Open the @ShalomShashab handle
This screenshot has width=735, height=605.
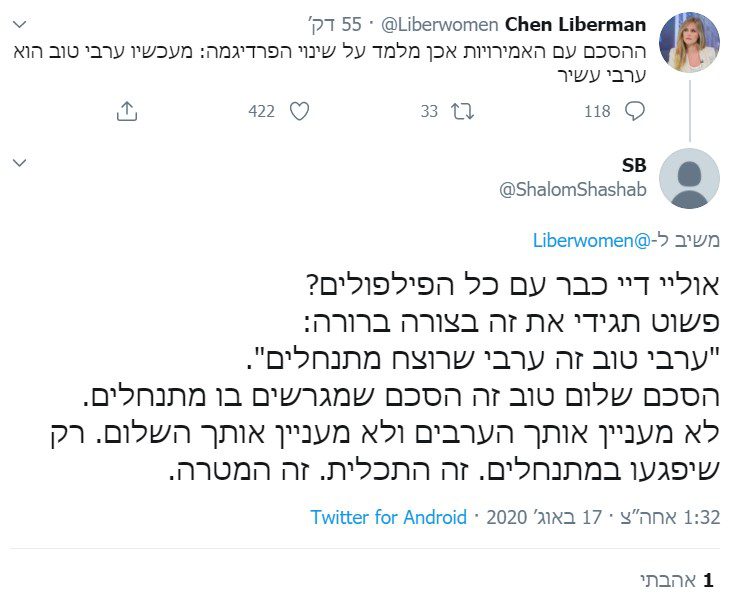574,189
